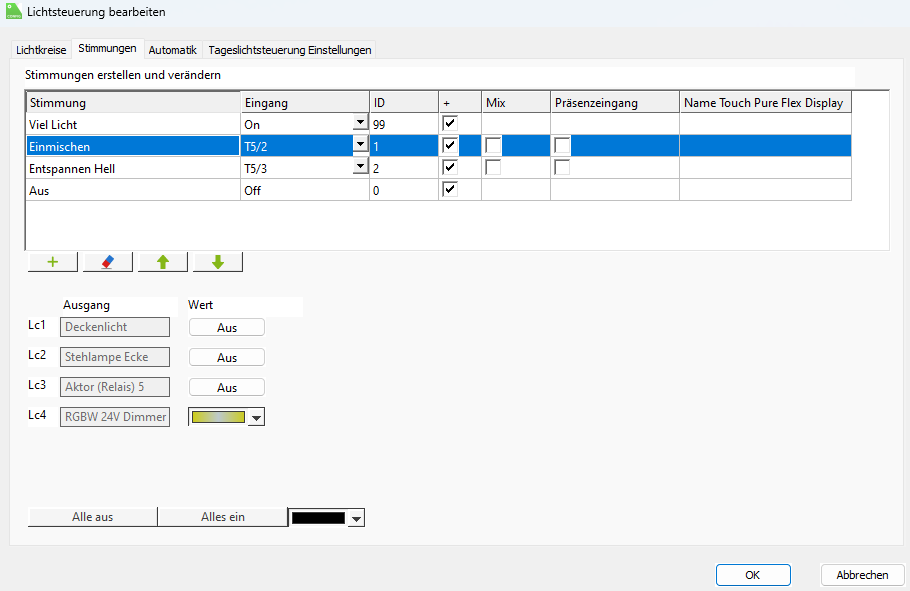This screenshot has width=910, height=591.
Task: Click the eraser delete mood icon
Action: point(108,262)
